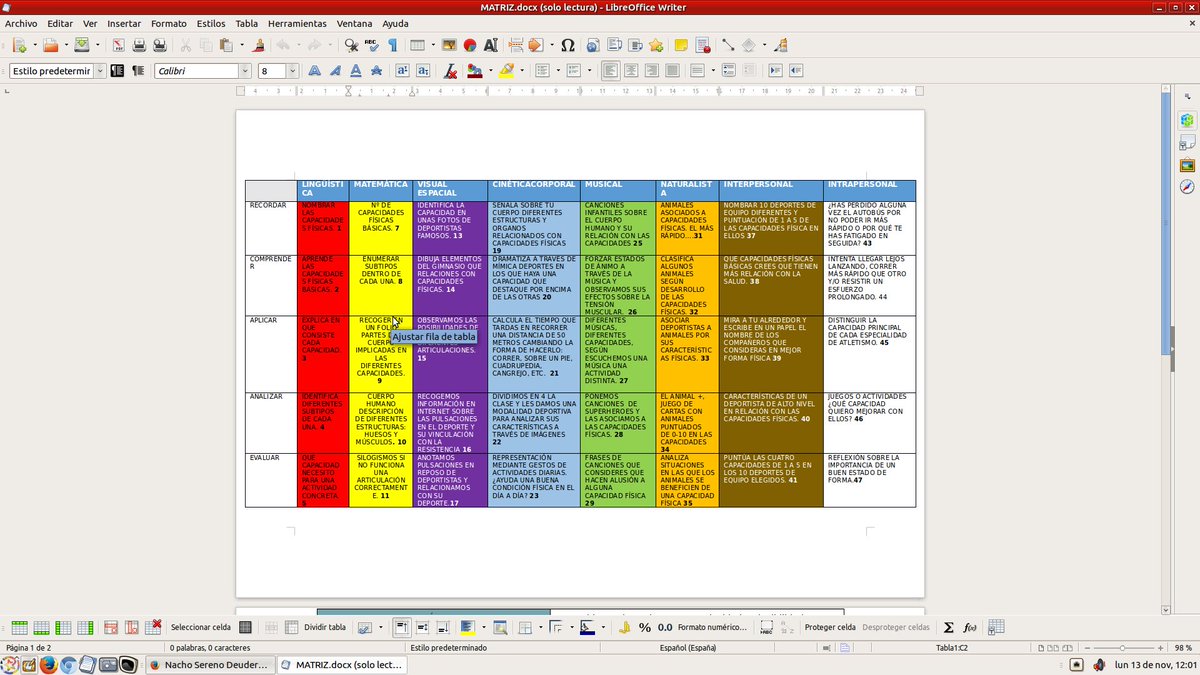Toggle right text alignment

coord(651,71)
